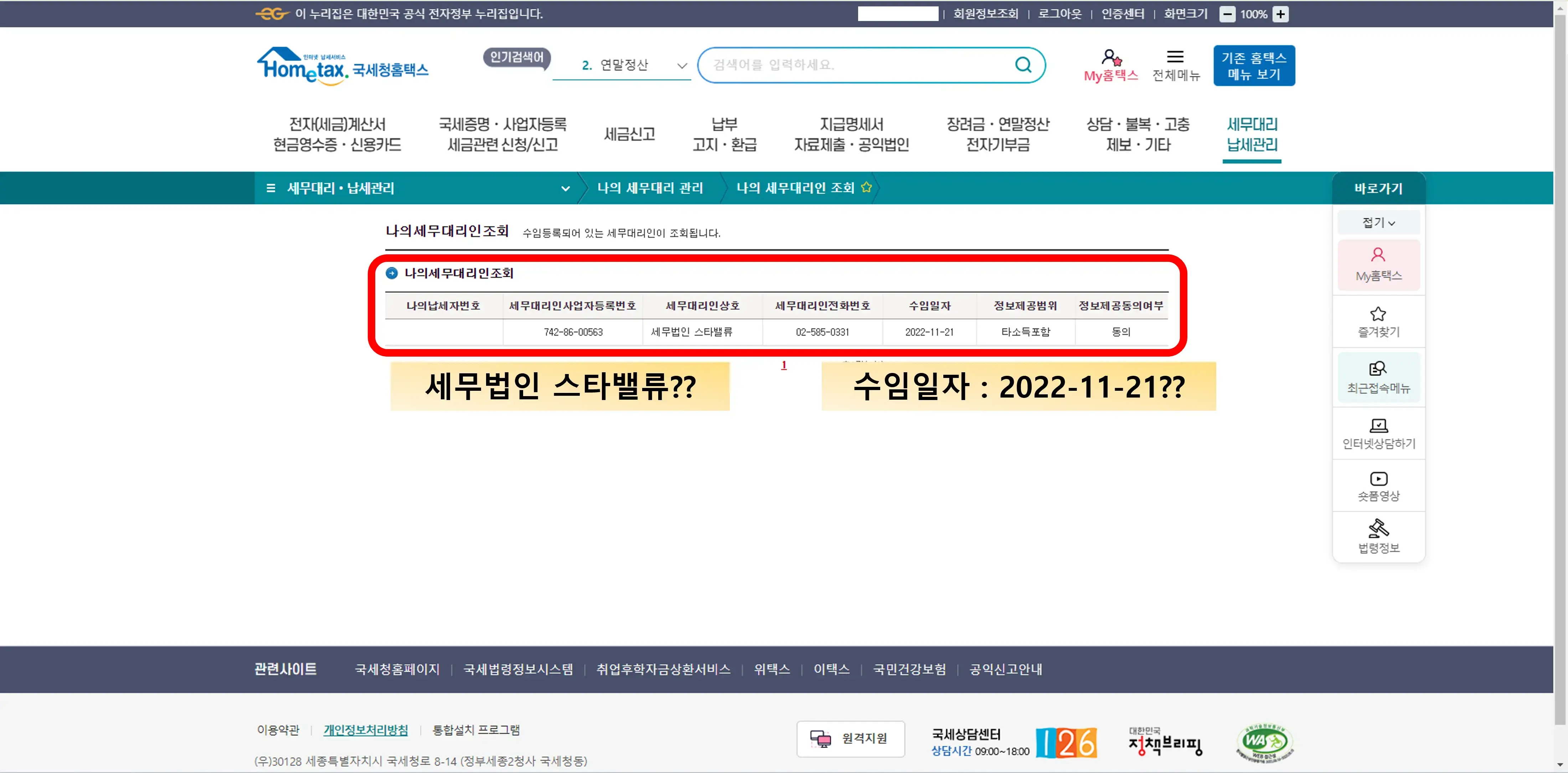Click 회원정보조회 link
Image resolution: width=1568 pixels, height=773 pixels.
tap(985, 14)
